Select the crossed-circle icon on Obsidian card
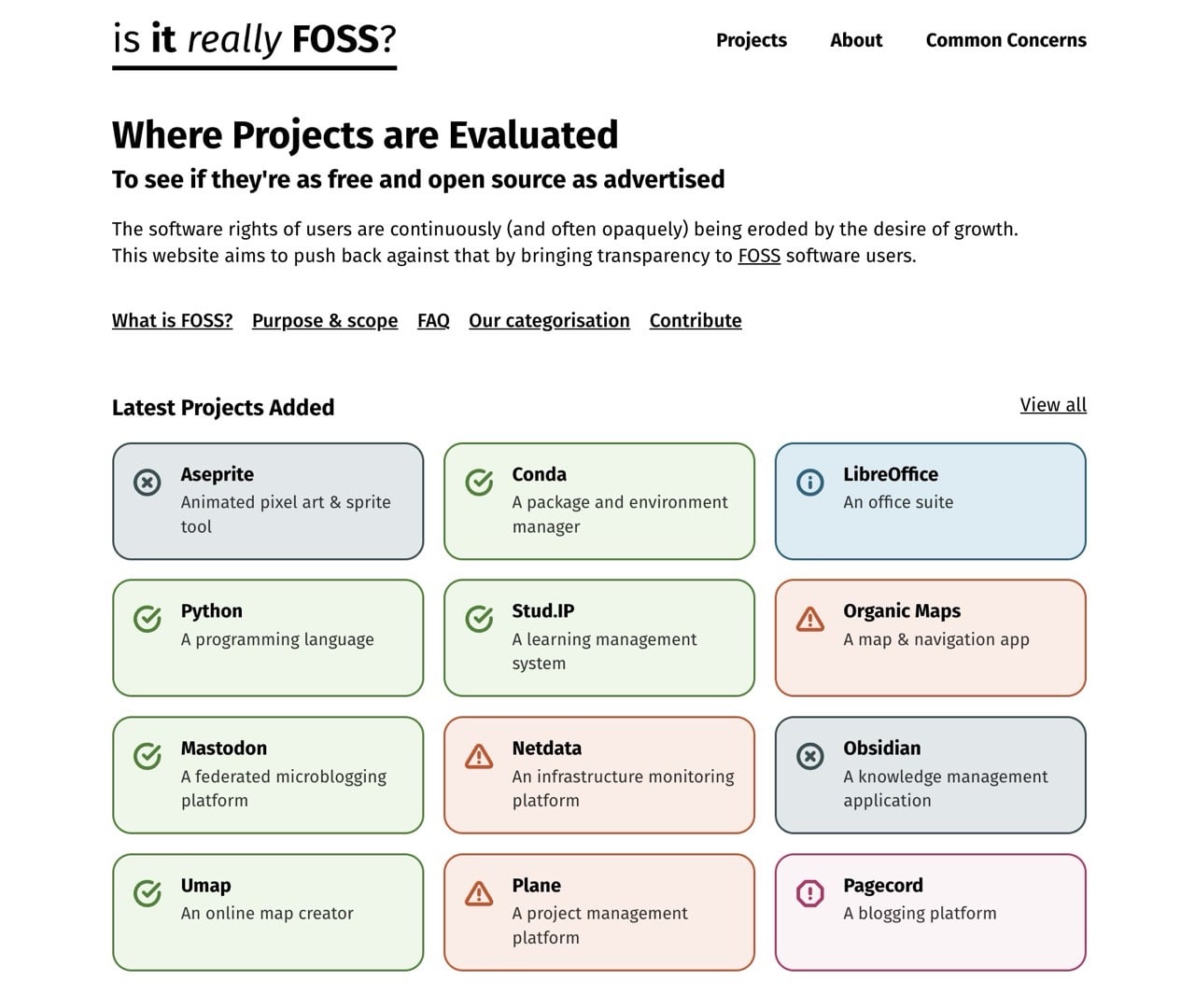Screen dimensions: 1195x1008 (x=809, y=754)
